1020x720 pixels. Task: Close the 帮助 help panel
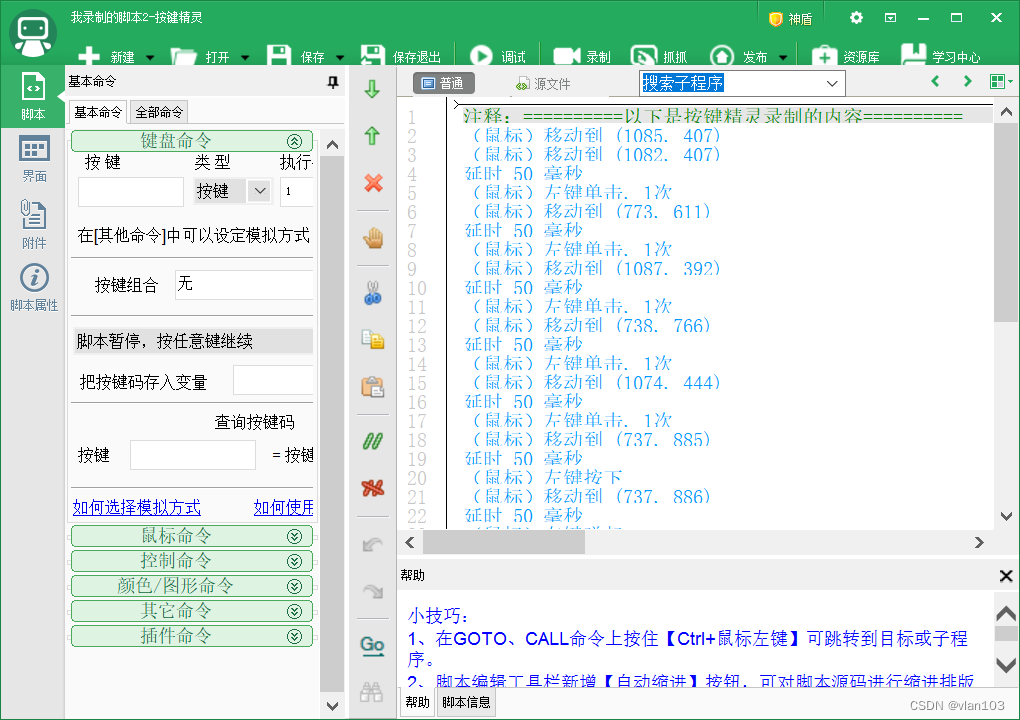[x=1006, y=576]
